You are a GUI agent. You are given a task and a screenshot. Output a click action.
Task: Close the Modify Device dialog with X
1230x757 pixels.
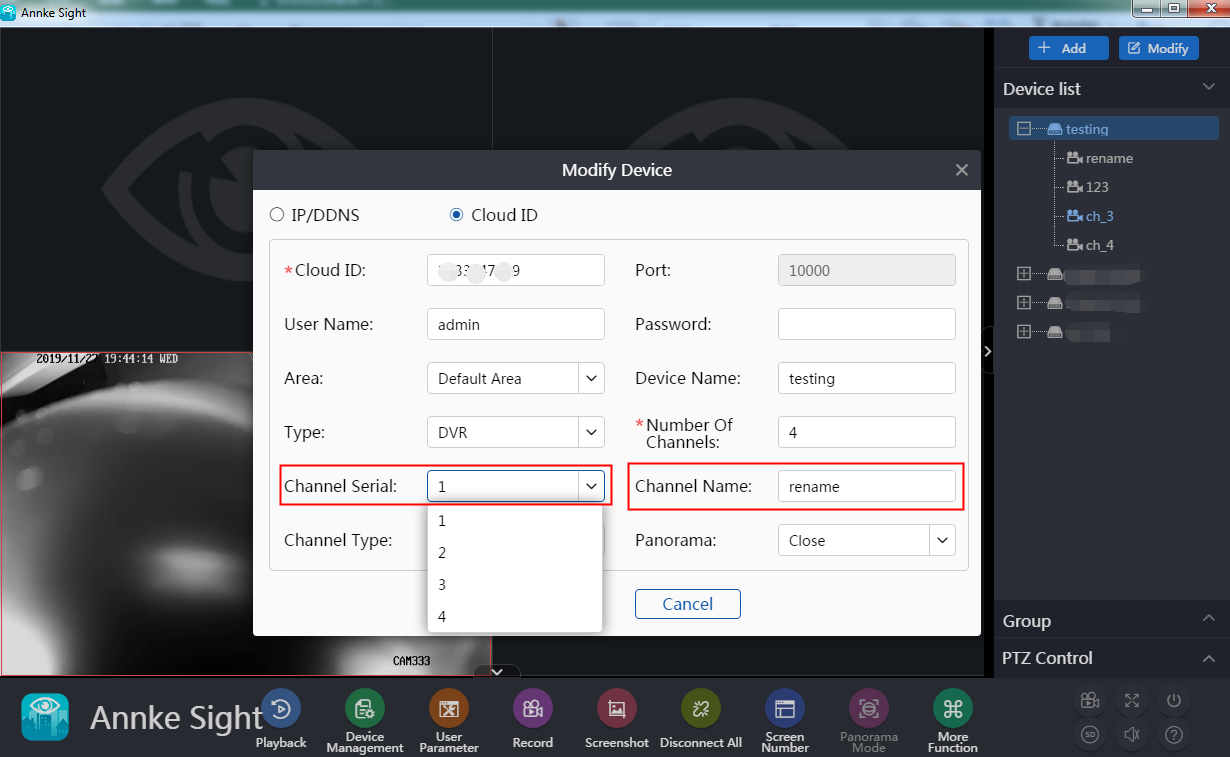click(x=962, y=170)
